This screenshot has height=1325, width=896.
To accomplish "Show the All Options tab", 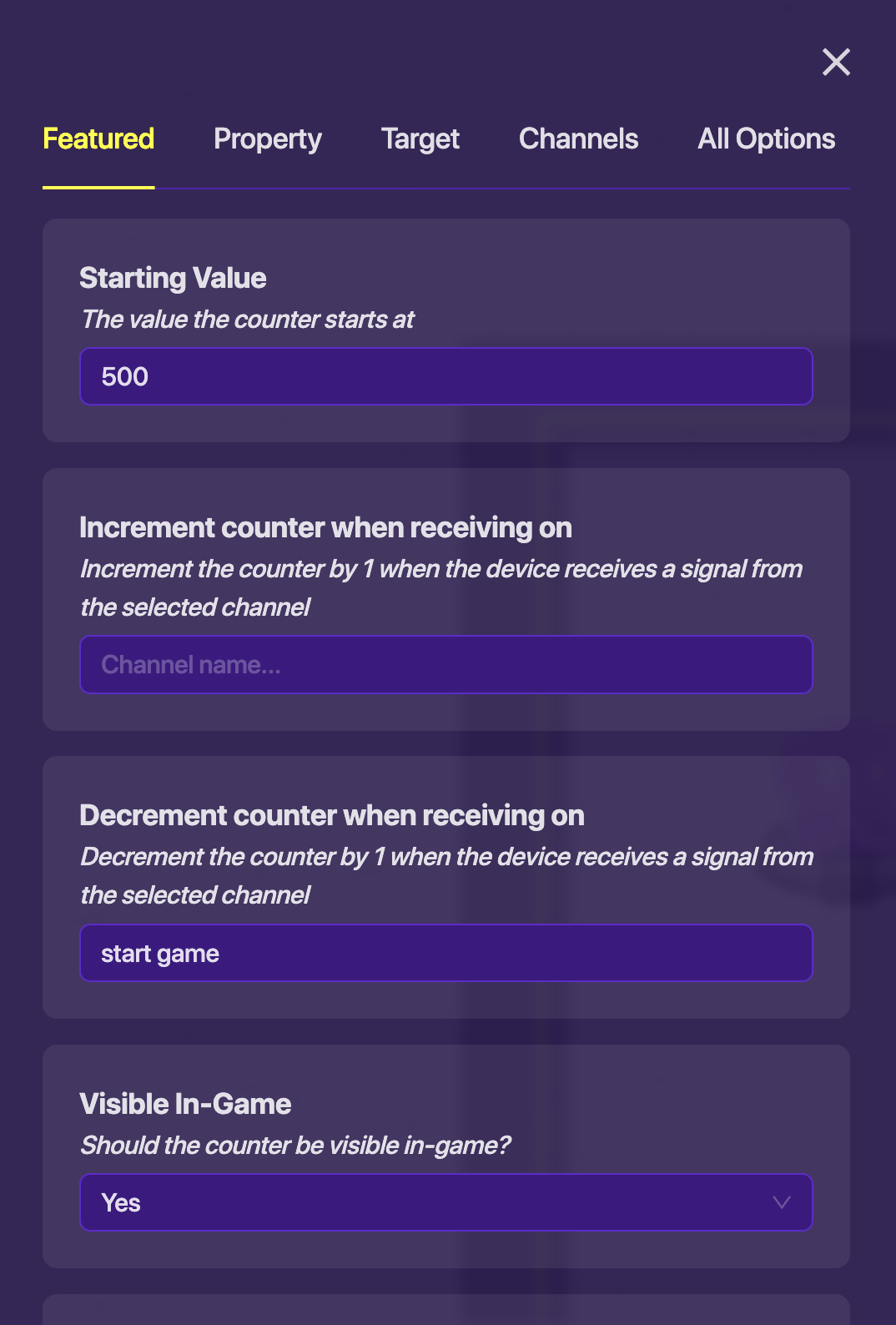I will (x=766, y=139).
